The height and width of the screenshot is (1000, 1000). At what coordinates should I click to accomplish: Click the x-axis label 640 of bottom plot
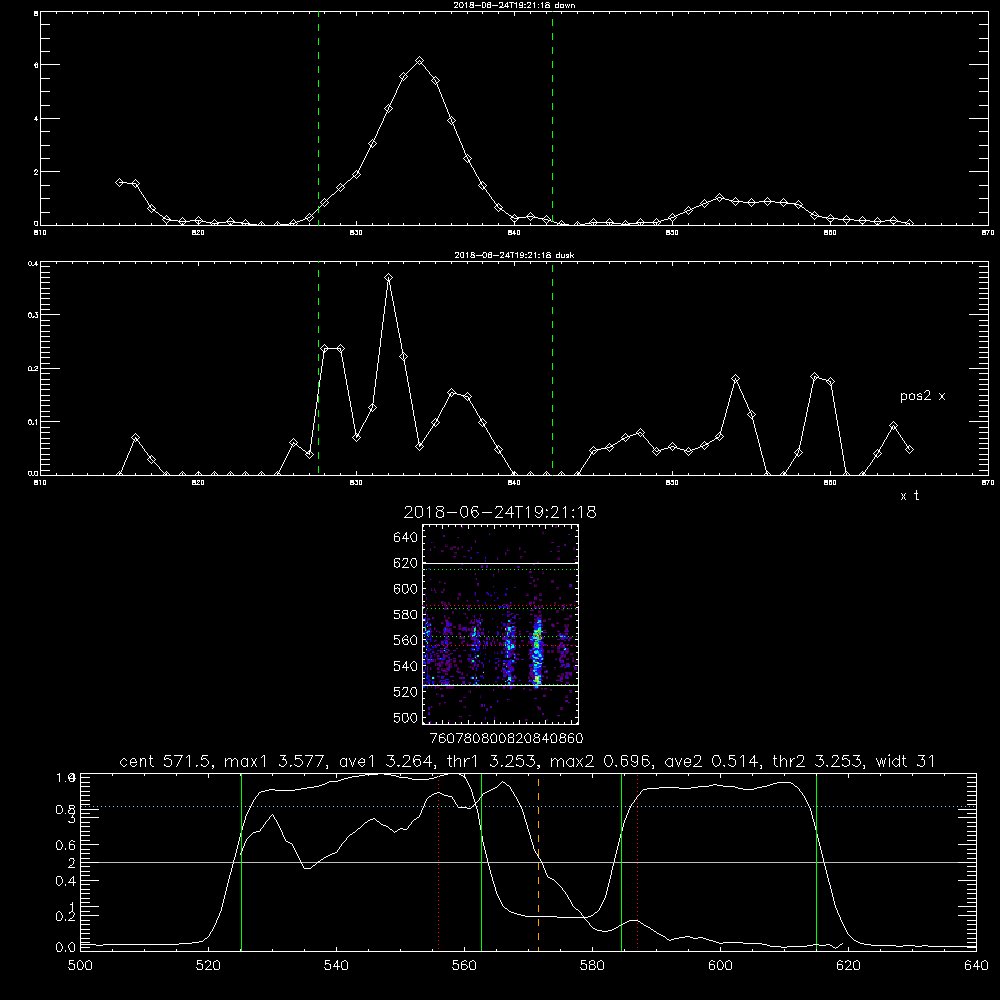point(976,966)
